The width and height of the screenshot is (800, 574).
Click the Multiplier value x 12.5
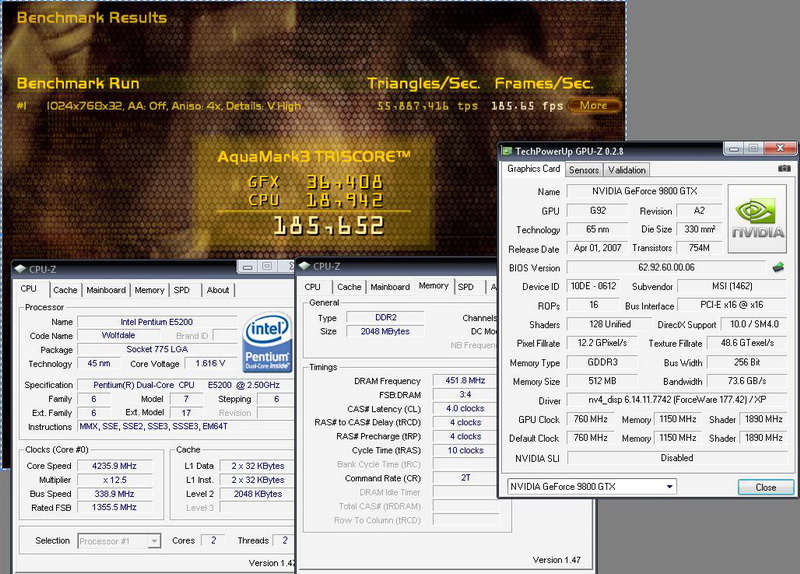click(114, 480)
